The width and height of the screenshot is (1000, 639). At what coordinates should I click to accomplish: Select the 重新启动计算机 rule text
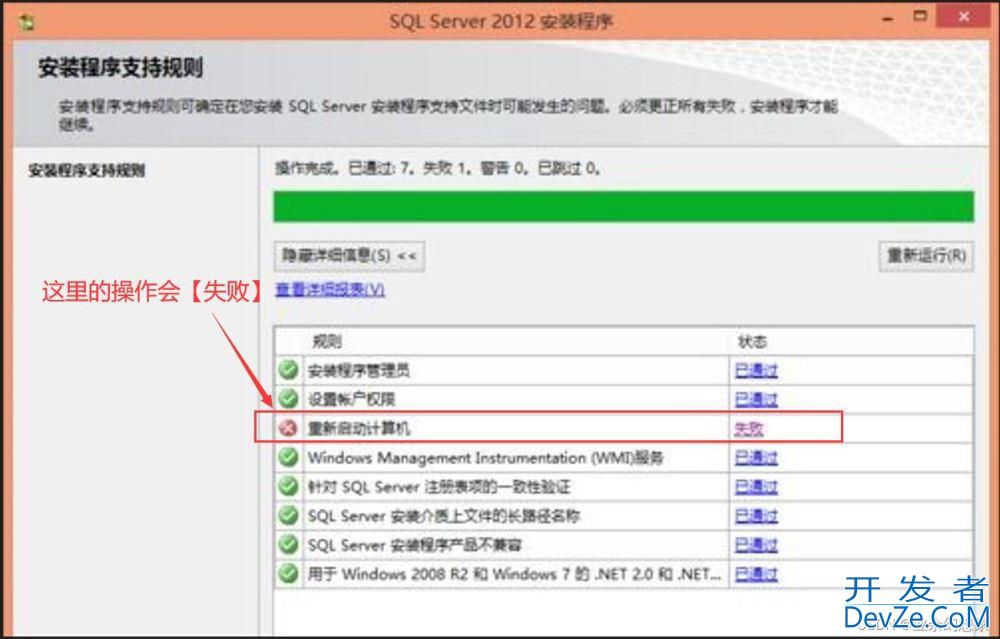click(358, 429)
